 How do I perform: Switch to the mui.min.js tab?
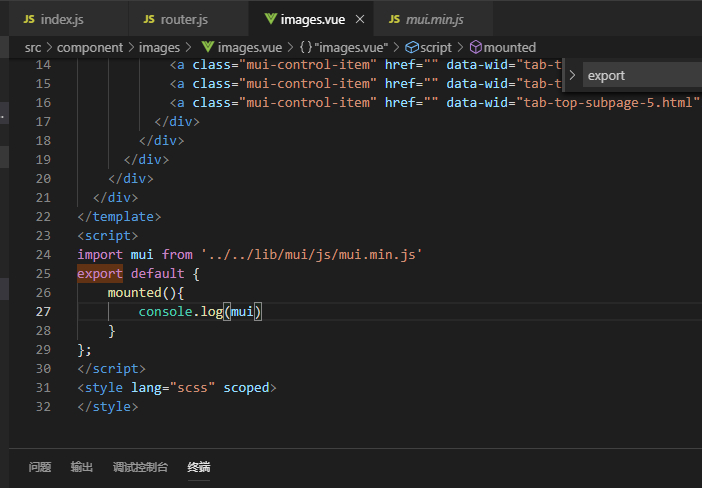[435, 19]
